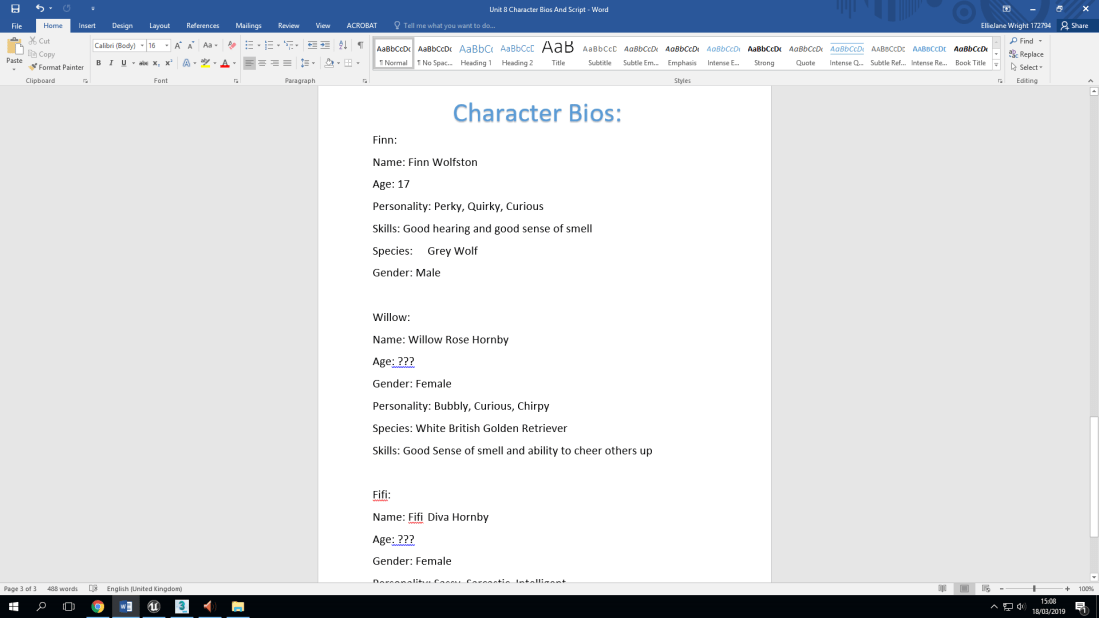Switch to the Insert ribbon tab
1099x618 pixels.
(87, 26)
